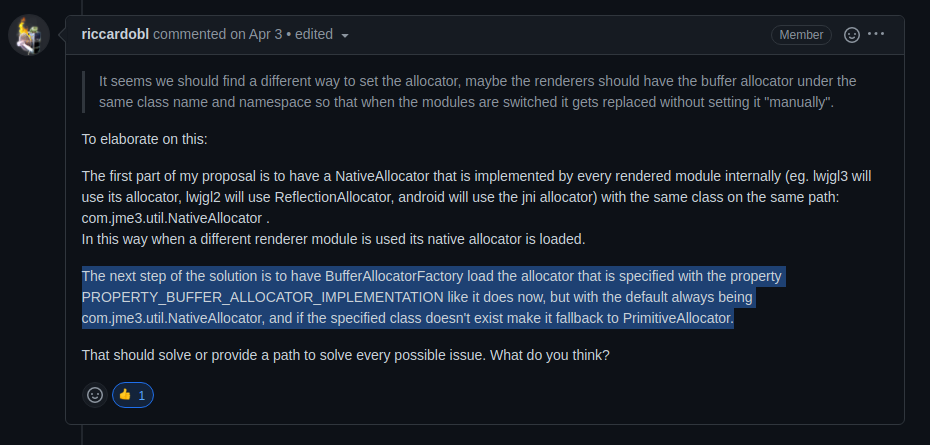
Task: Click the PROPERTY_BUFFER_ALLOCATOR_IMPLEMENTATION text
Action: pos(262,297)
